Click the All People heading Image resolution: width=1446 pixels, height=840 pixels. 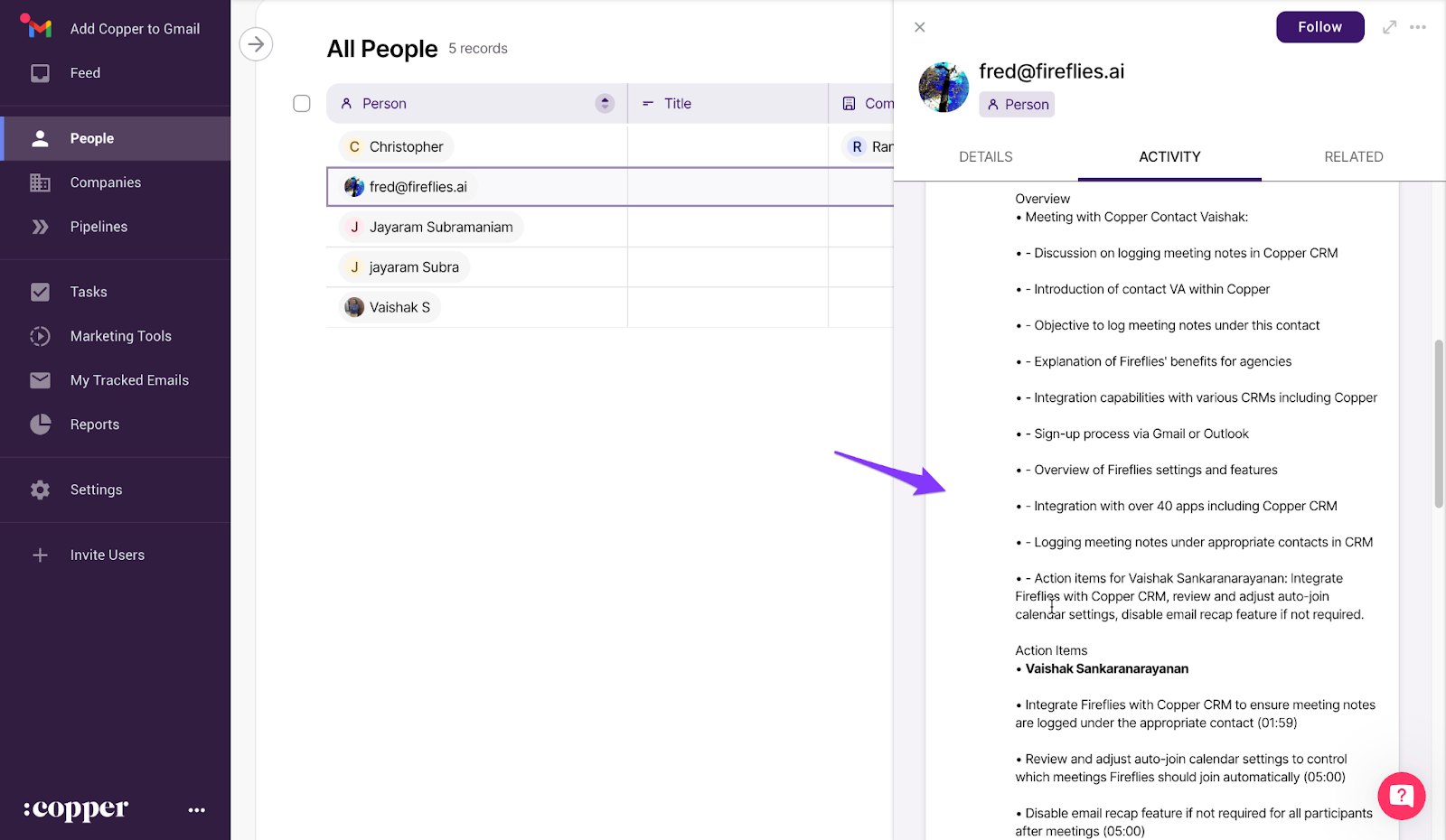point(382,49)
